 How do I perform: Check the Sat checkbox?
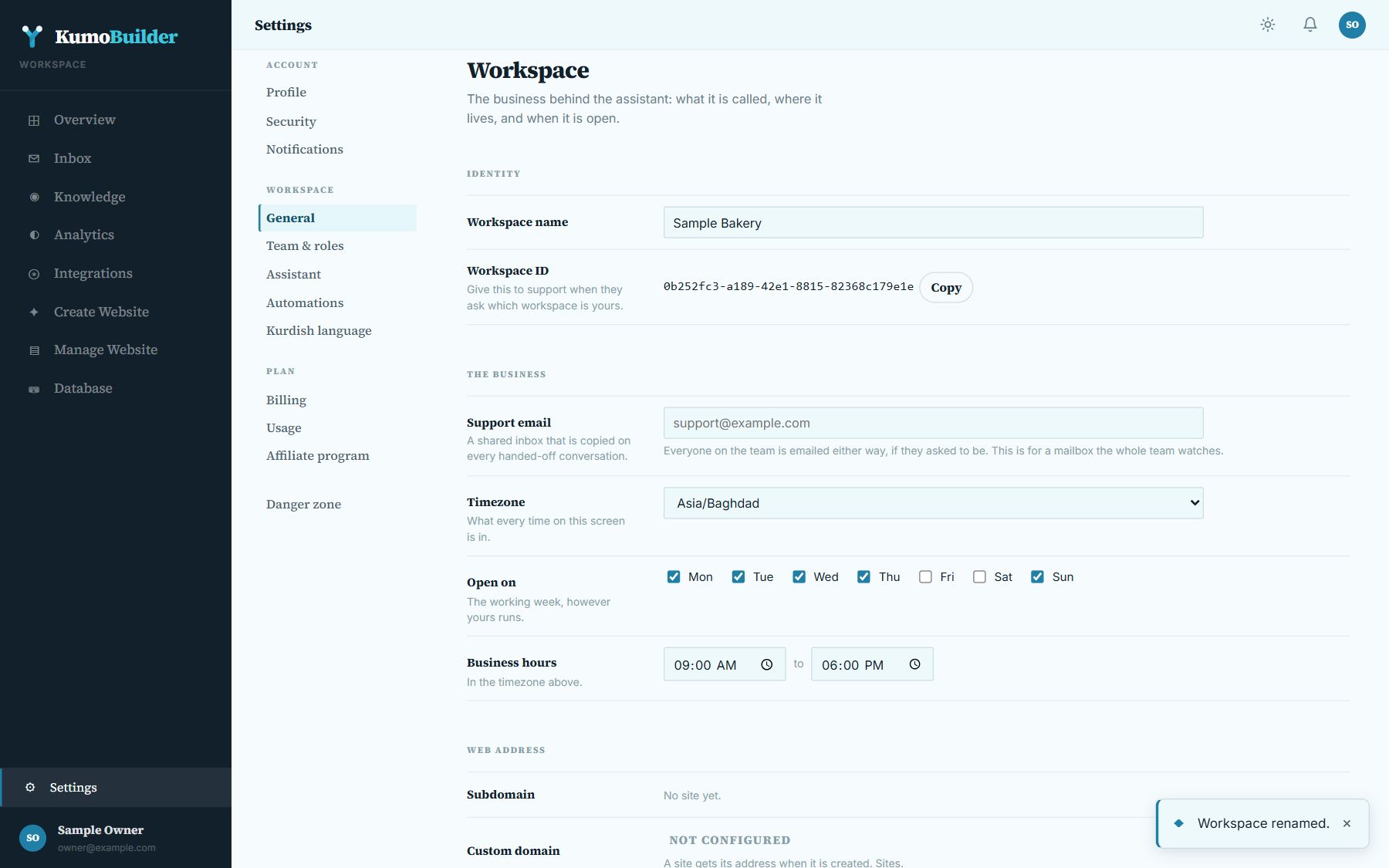click(979, 577)
